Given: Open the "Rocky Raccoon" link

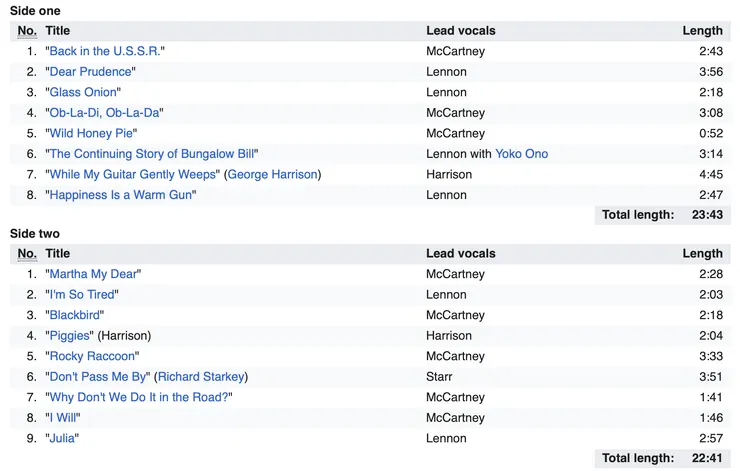Looking at the screenshot, I should (92, 356).
